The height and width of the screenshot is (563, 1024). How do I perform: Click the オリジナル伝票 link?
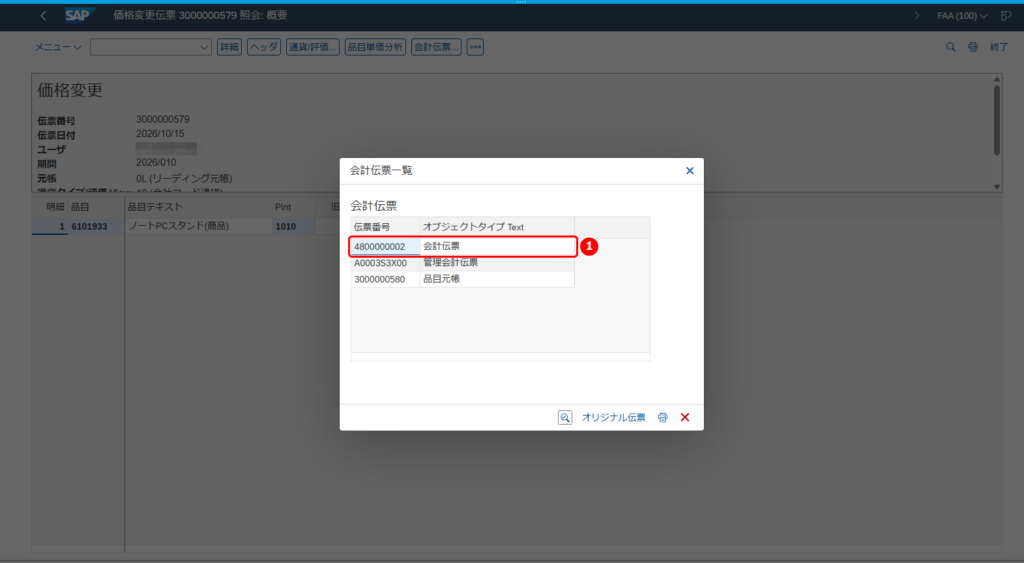click(x=613, y=417)
